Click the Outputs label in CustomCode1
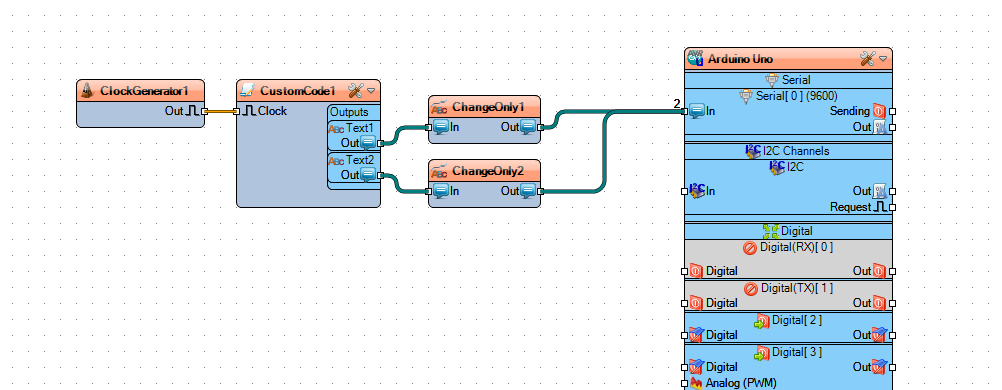This screenshot has height=390, width=1002. click(x=349, y=112)
